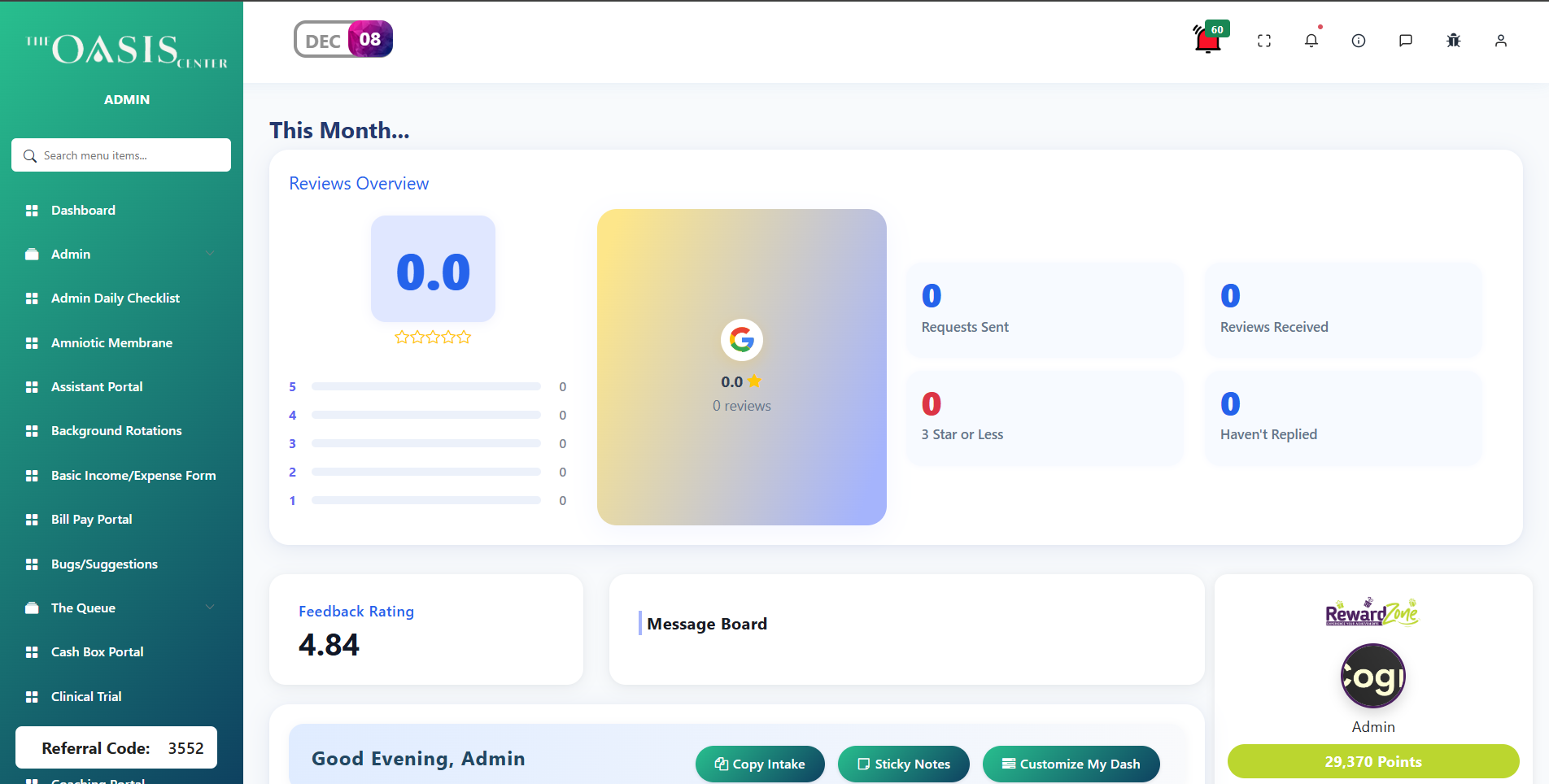Click the 29,370 Points bar
Viewport: 1549px width, 784px height.
[1372, 761]
